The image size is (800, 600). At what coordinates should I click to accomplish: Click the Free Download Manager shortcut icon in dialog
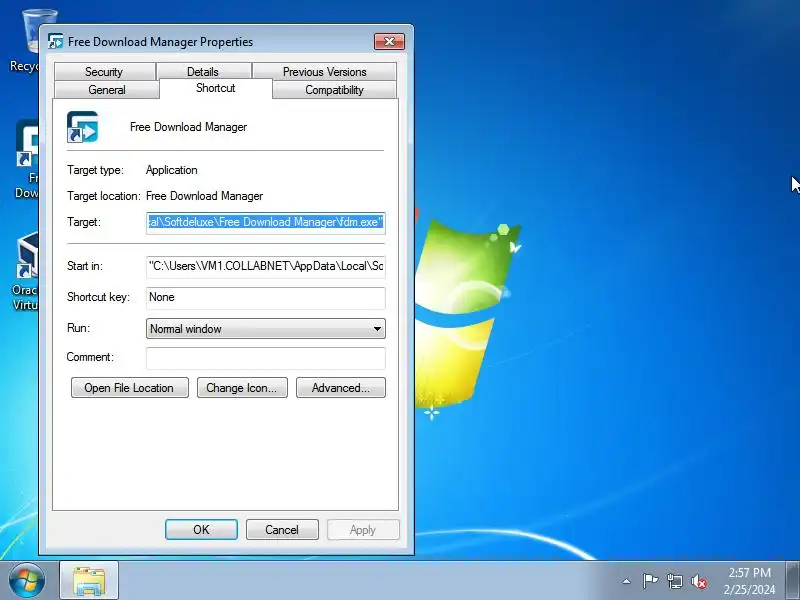(x=82, y=127)
